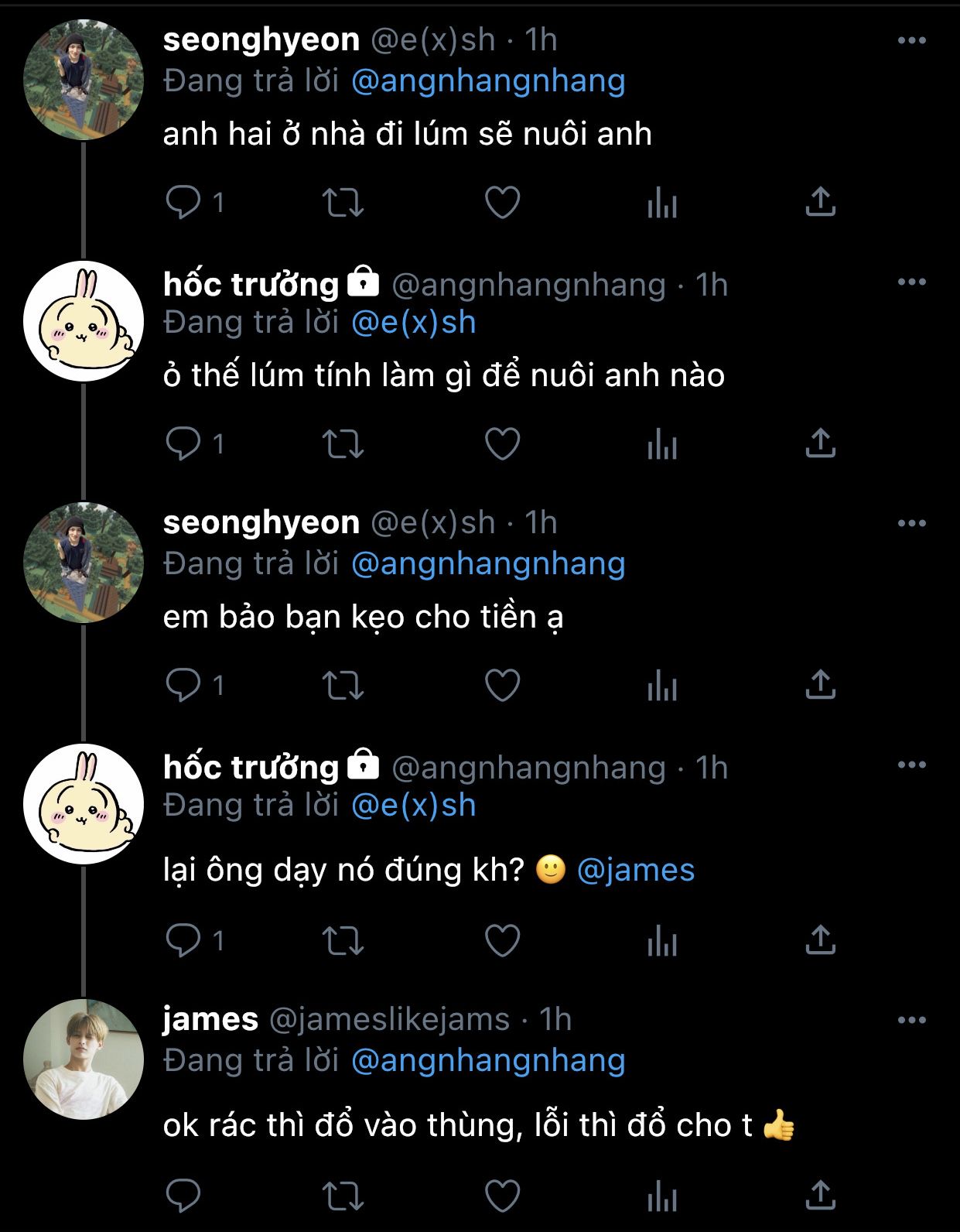Open hốc trưởng's bunny avatar in second tweet

click(84, 321)
